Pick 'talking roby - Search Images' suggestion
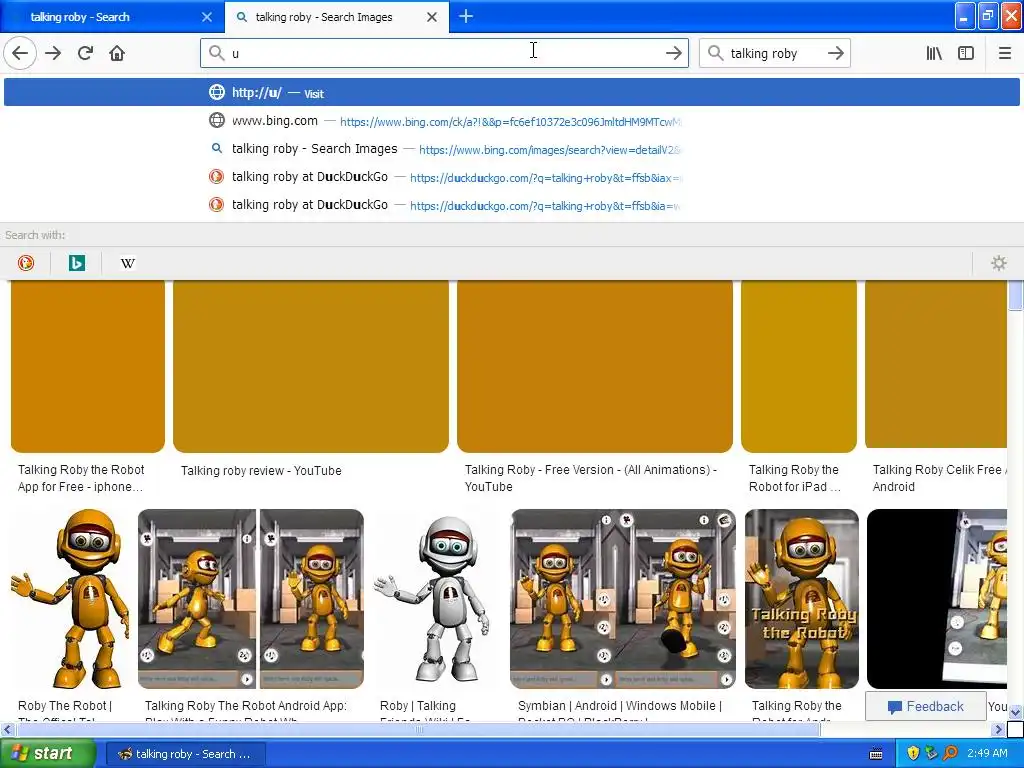Viewport: 1024px width, 768px height. [512, 149]
